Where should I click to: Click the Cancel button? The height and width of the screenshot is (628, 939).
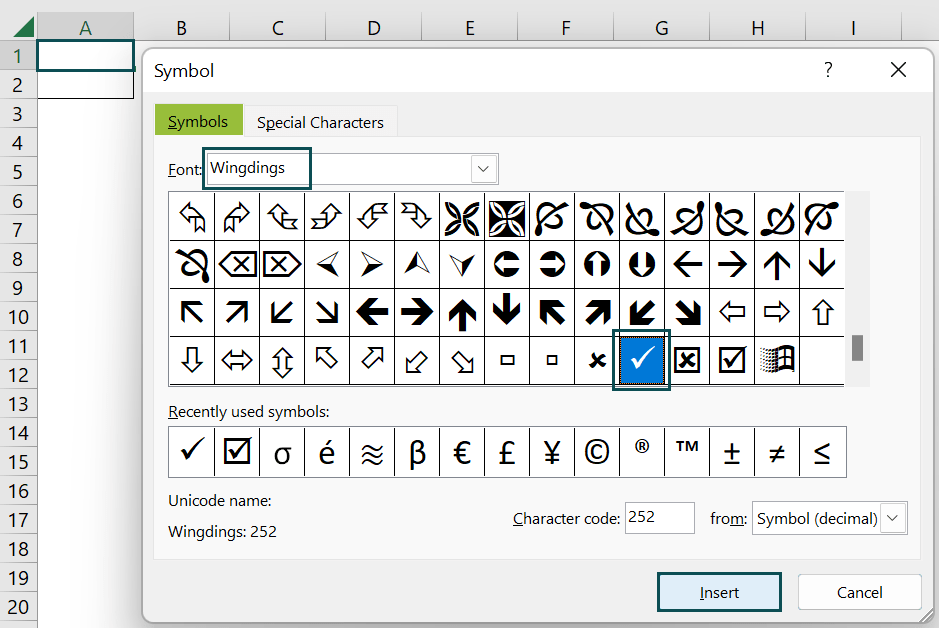[859, 591]
